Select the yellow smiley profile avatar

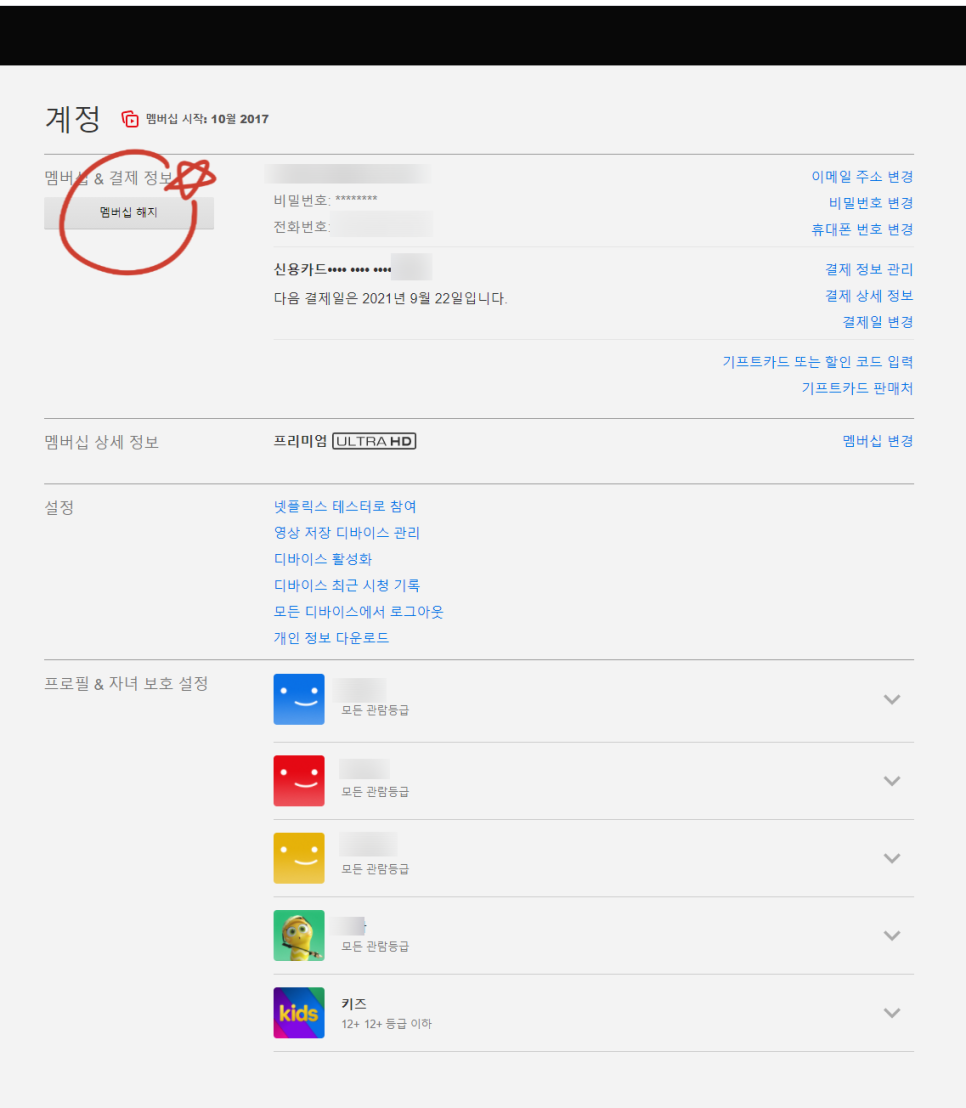(x=299, y=858)
